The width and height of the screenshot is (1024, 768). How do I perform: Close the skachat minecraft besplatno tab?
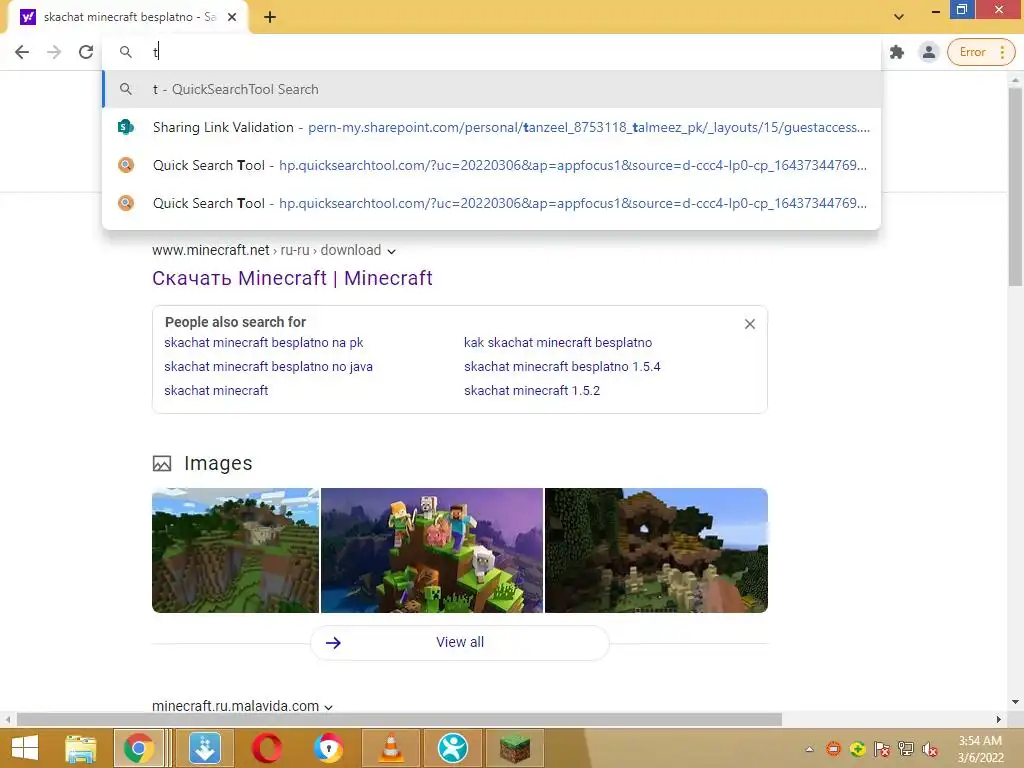(x=232, y=18)
